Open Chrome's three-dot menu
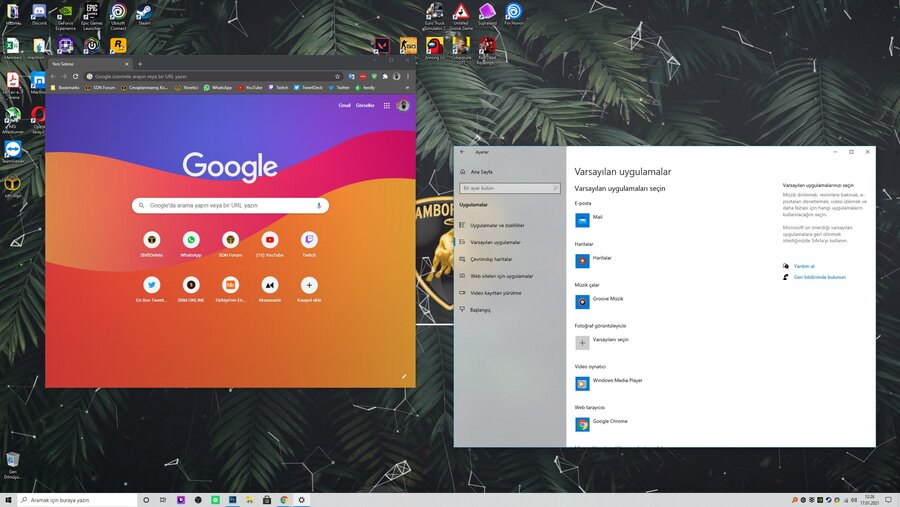Image resolution: width=900 pixels, height=507 pixels. click(408, 76)
